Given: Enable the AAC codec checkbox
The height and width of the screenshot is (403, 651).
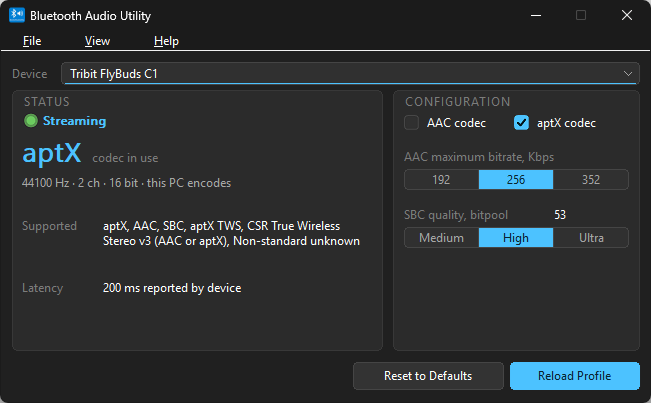Looking at the screenshot, I should coord(411,123).
